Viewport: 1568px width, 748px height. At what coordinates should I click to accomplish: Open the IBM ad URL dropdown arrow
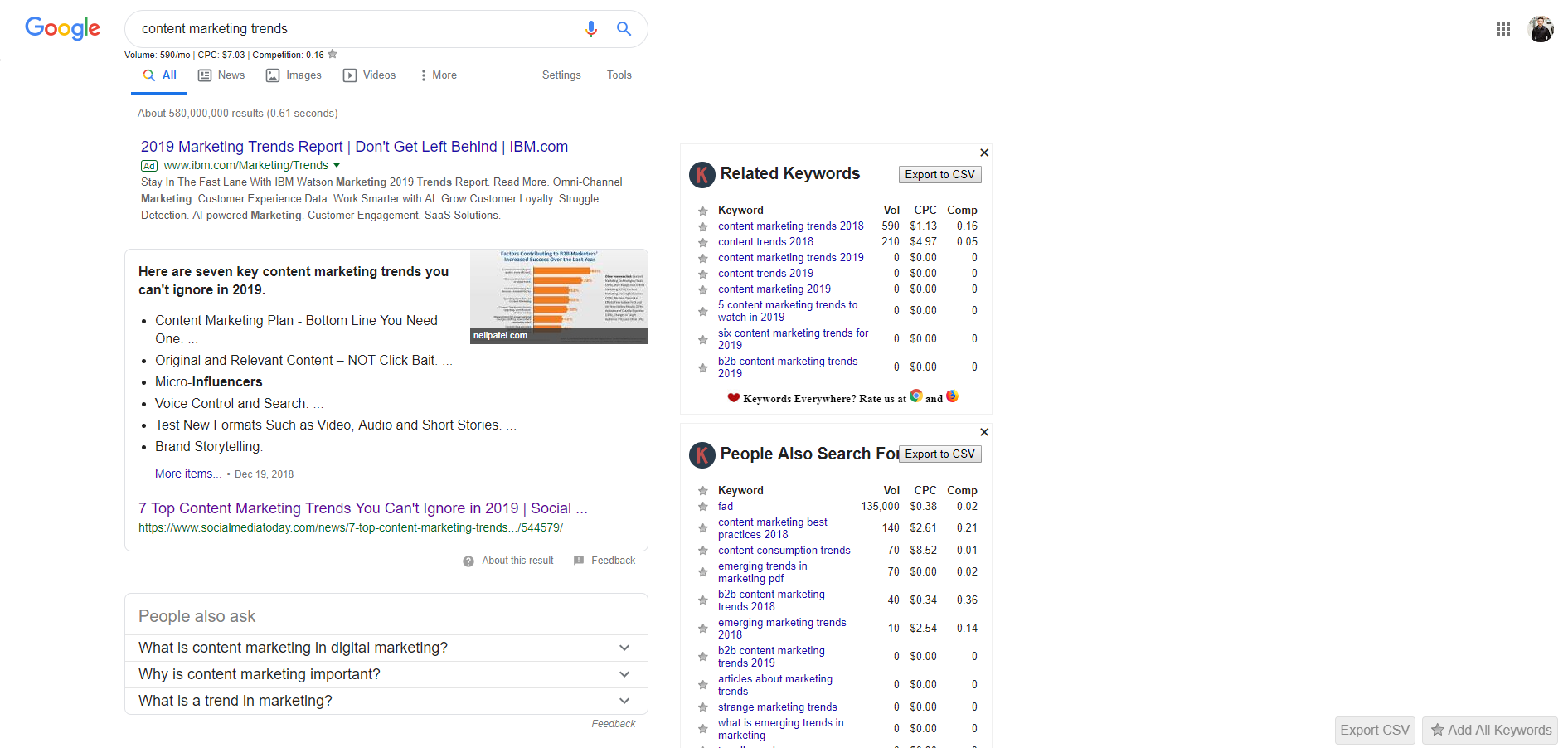337,166
